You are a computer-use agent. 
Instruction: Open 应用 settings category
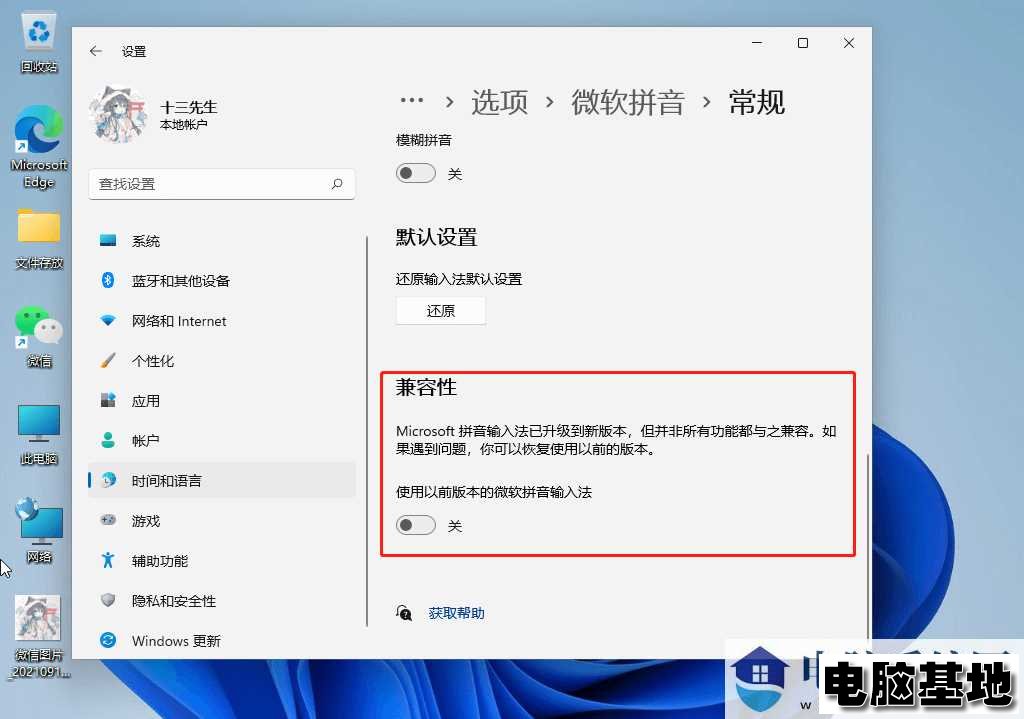(x=222, y=400)
